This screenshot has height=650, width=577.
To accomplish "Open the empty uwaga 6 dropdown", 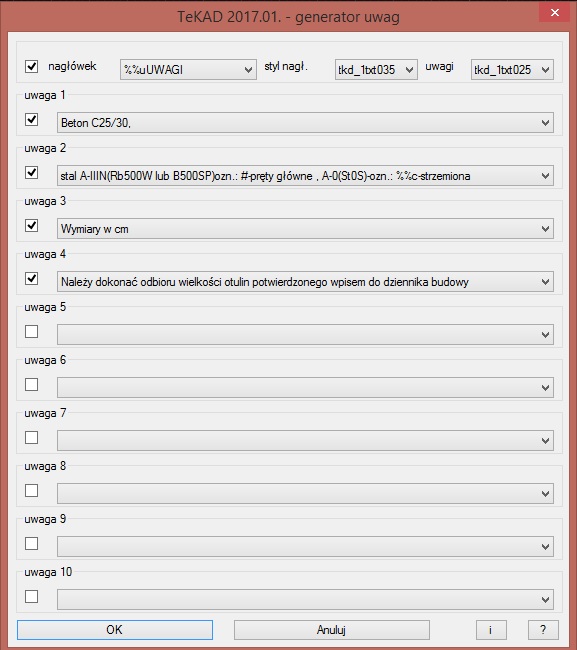I will click(305, 388).
